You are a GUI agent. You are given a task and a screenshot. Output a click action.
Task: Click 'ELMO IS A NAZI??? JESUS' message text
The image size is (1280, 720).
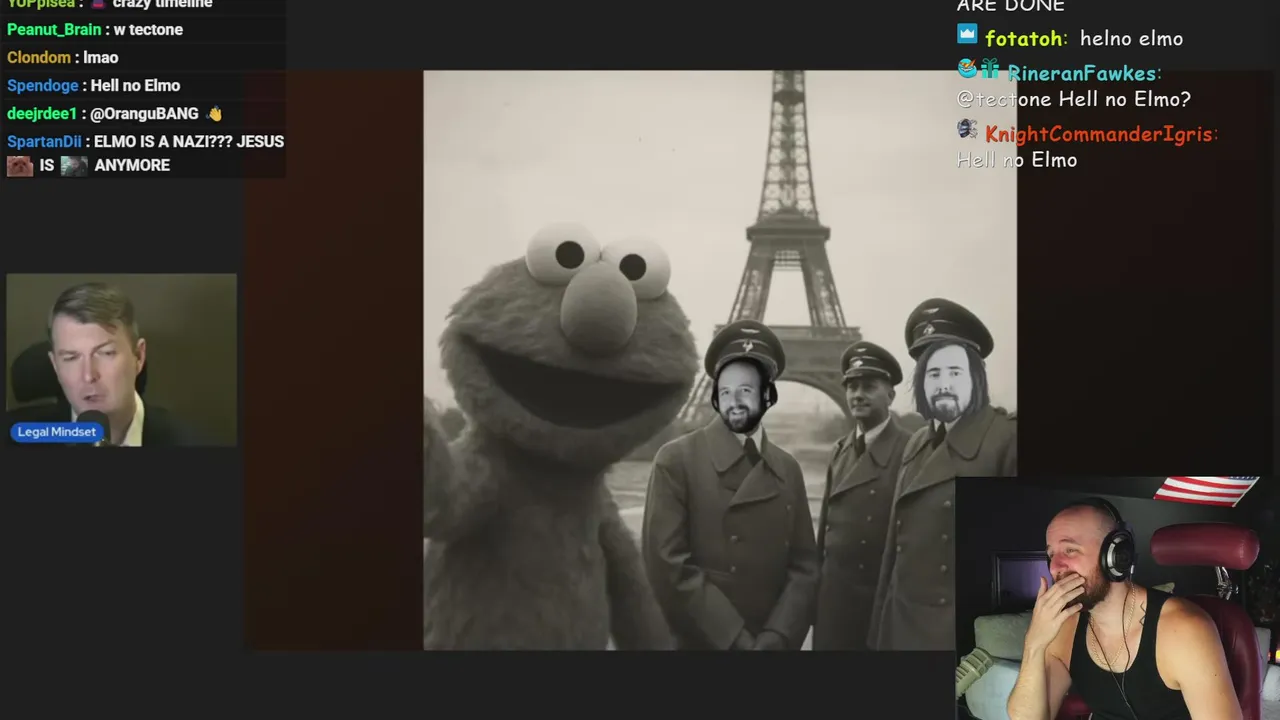tap(189, 141)
